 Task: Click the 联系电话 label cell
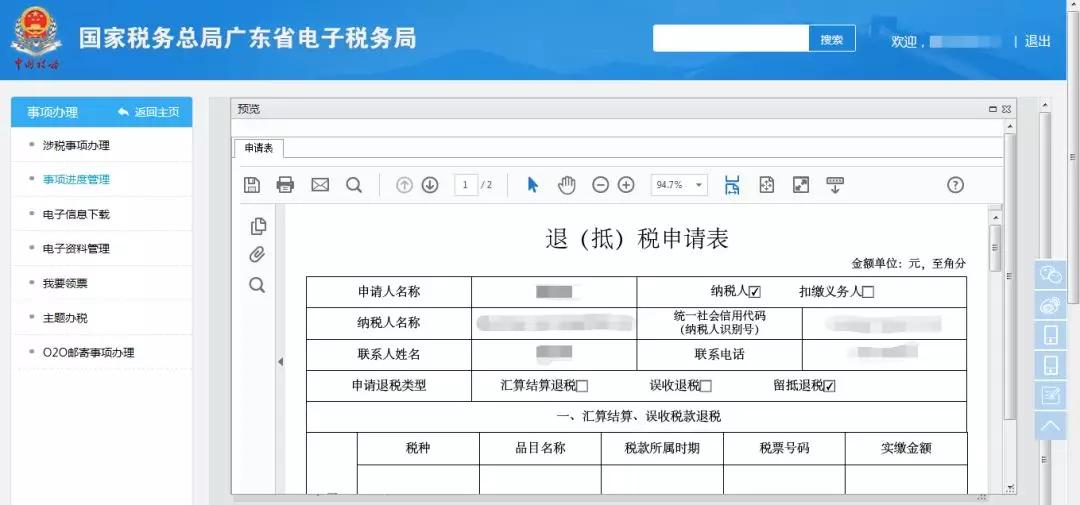(719, 355)
